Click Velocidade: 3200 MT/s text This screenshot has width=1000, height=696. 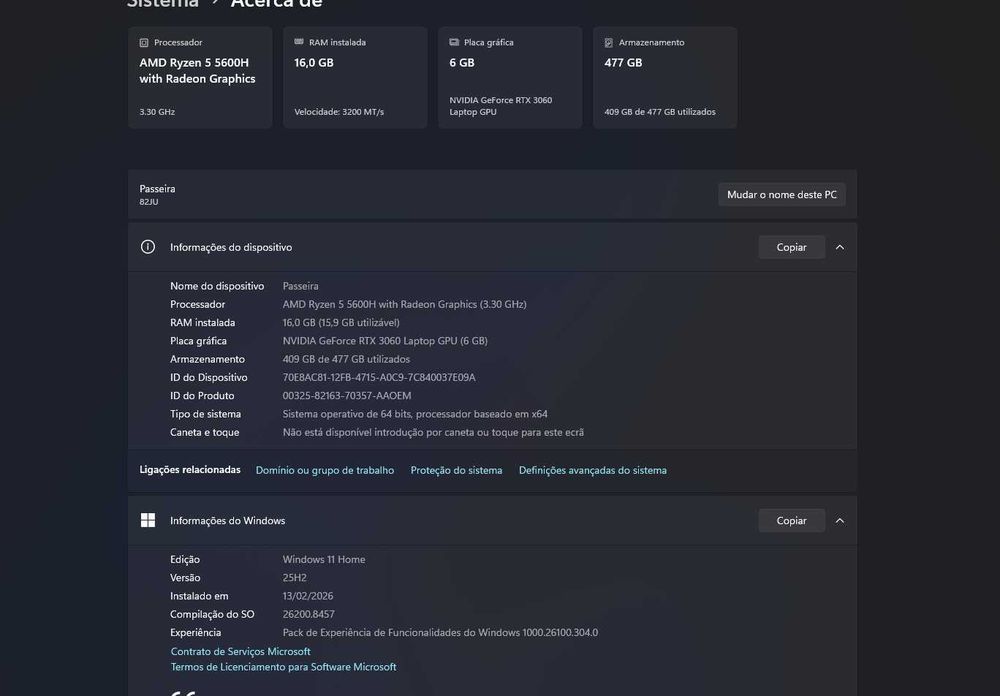click(339, 112)
